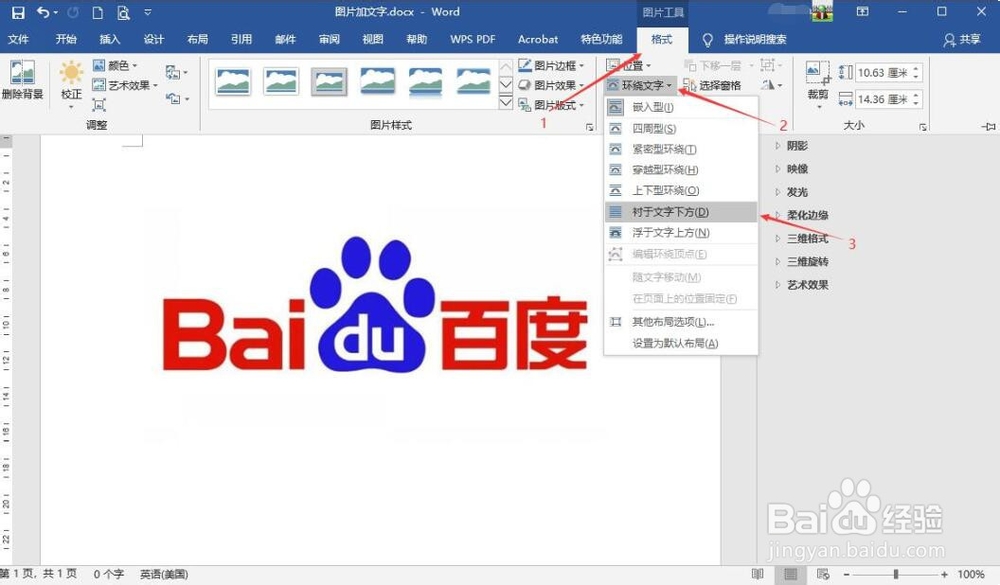This screenshot has height=585, width=1000.
Task: Open the 审阅 (Review) ribbon tab
Action: click(329, 39)
